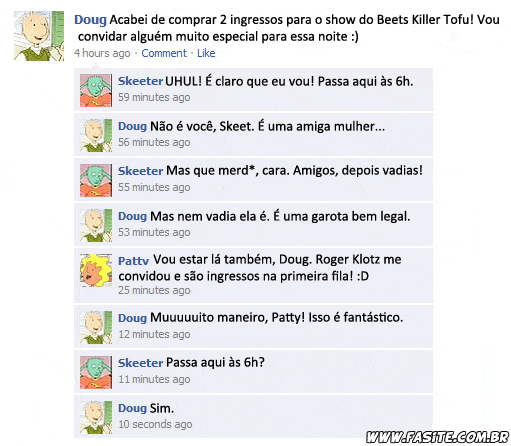Screen dimensions: 511x446
Task: Click Skeeter's avatar on 11 minutes ago comment
Action: 96,372
